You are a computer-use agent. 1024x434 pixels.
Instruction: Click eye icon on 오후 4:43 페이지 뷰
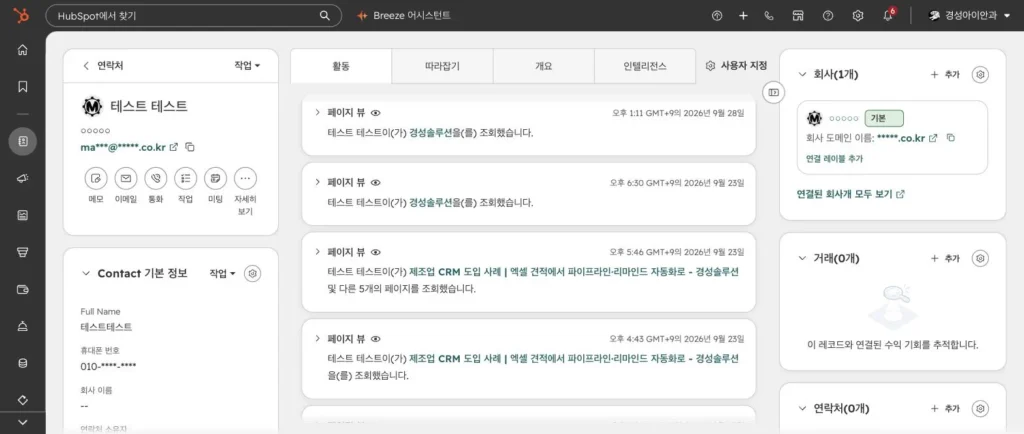coord(376,339)
